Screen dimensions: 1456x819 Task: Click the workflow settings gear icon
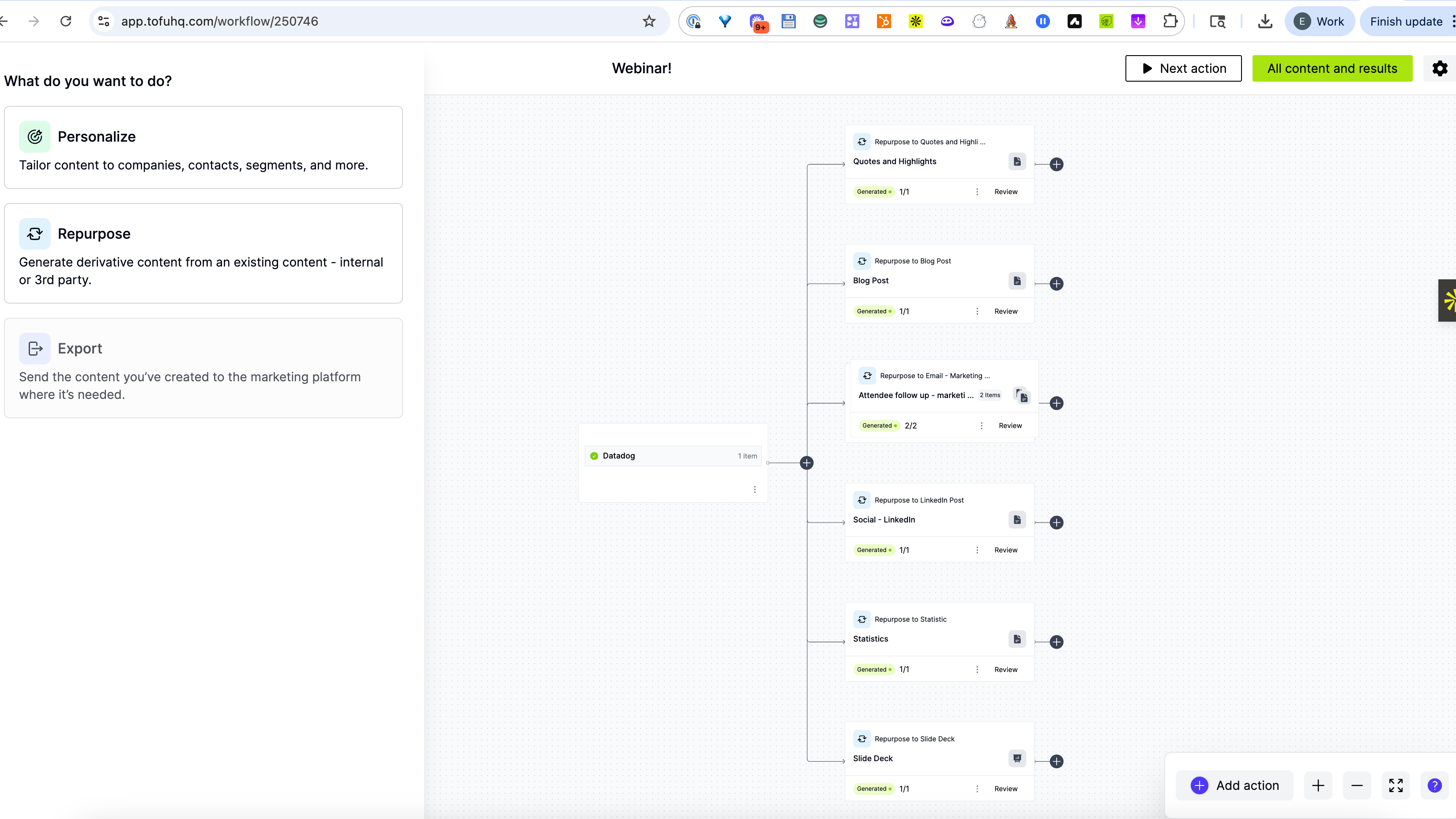click(x=1440, y=68)
